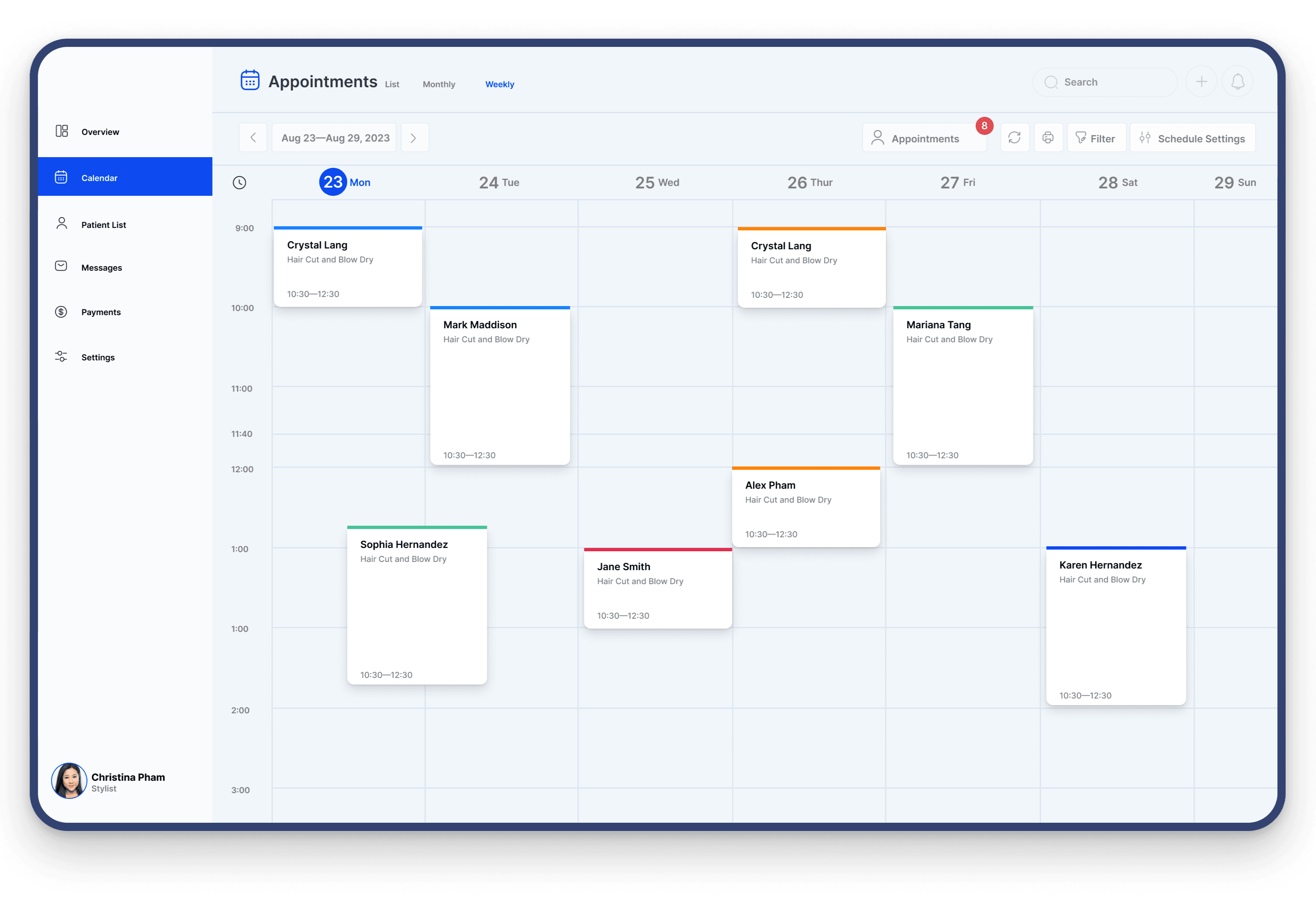Click the Schedule Settings sliders icon
Image resolution: width=1316 pixels, height=912 pixels.
[1145, 138]
